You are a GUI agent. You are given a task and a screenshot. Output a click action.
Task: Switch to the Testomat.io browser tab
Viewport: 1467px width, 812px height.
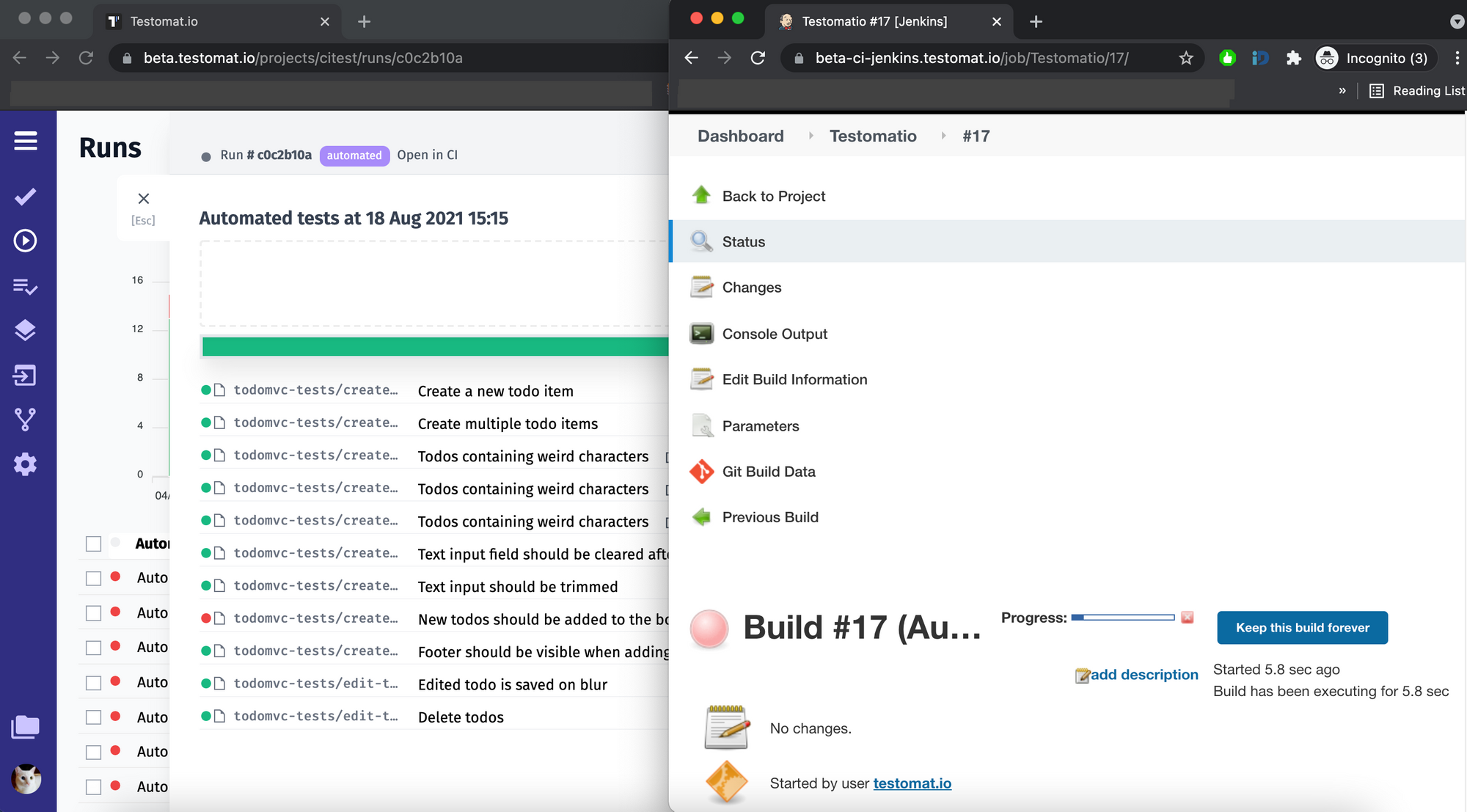(x=217, y=21)
